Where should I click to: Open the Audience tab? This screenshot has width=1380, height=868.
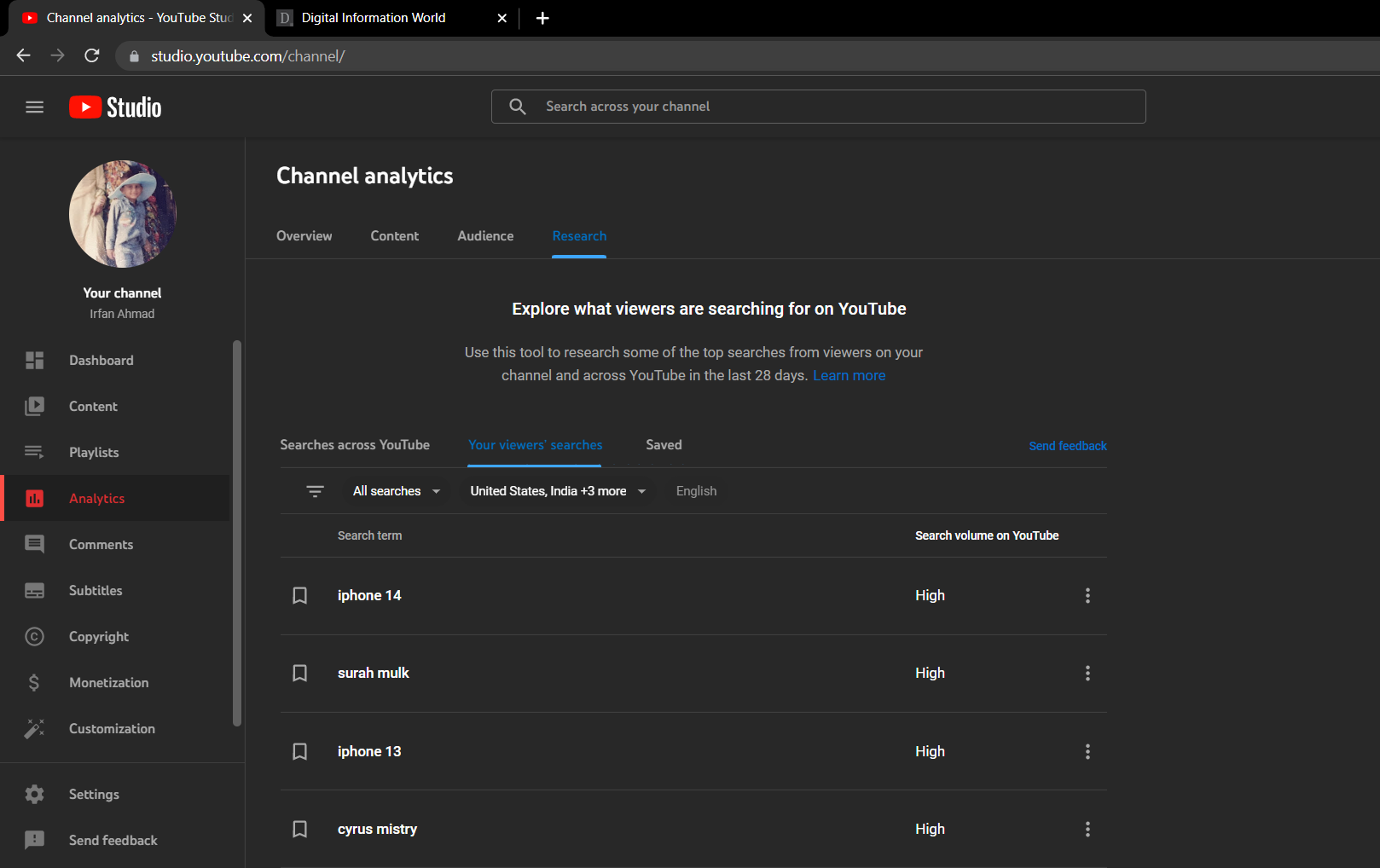[x=486, y=236]
